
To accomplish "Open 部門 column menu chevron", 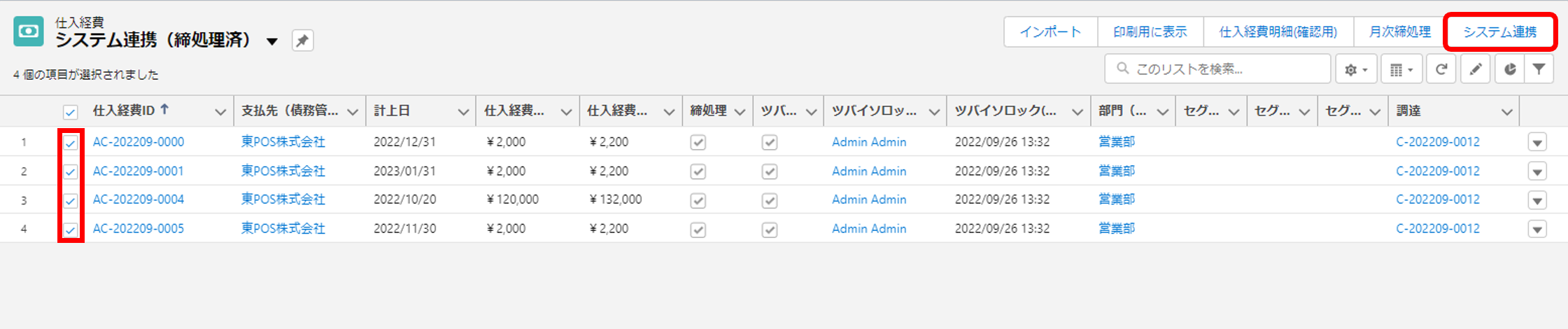I will pyautogui.click(x=1163, y=112).
